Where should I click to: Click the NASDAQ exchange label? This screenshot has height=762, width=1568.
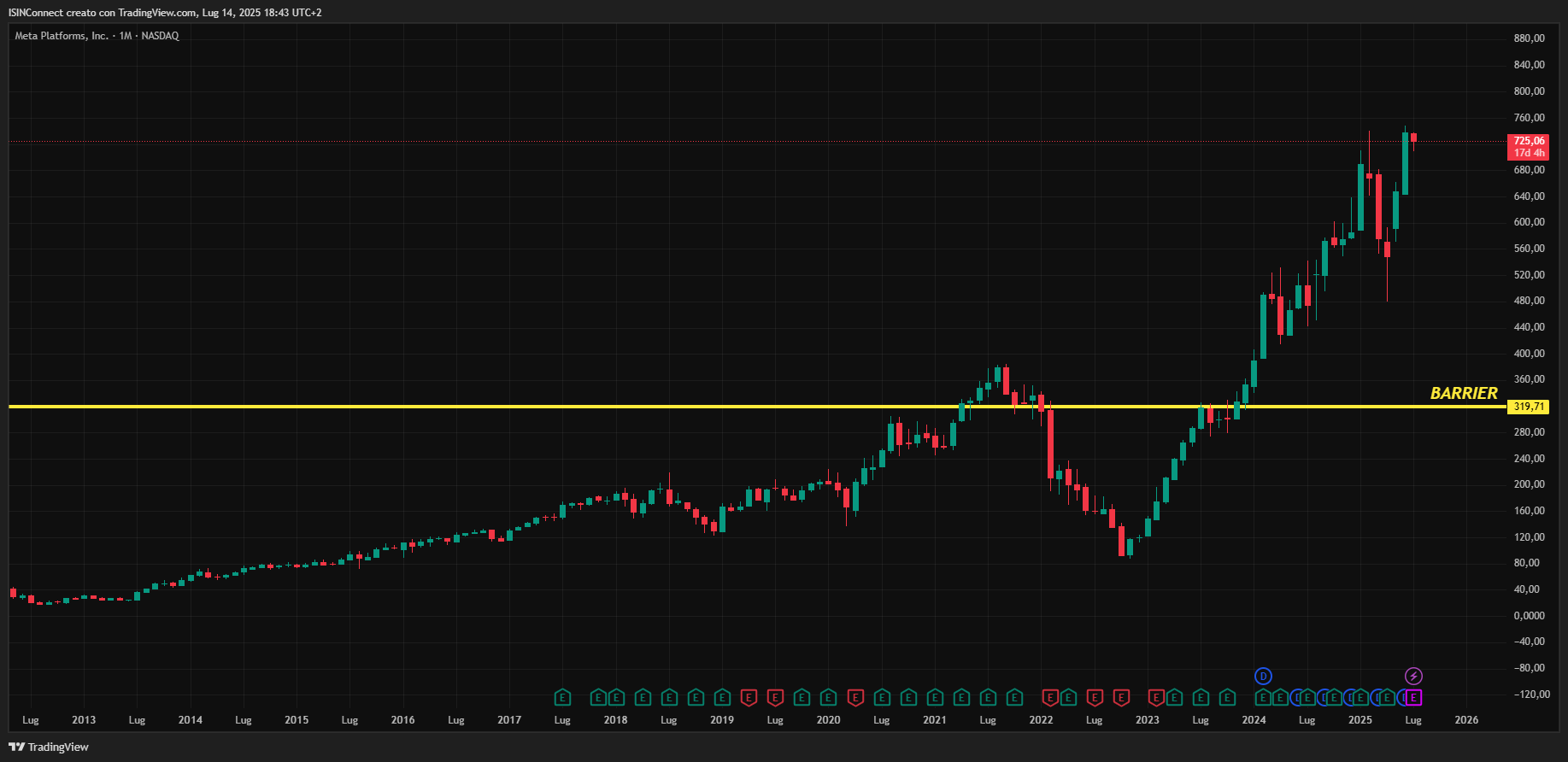click(x=160, y=36)
